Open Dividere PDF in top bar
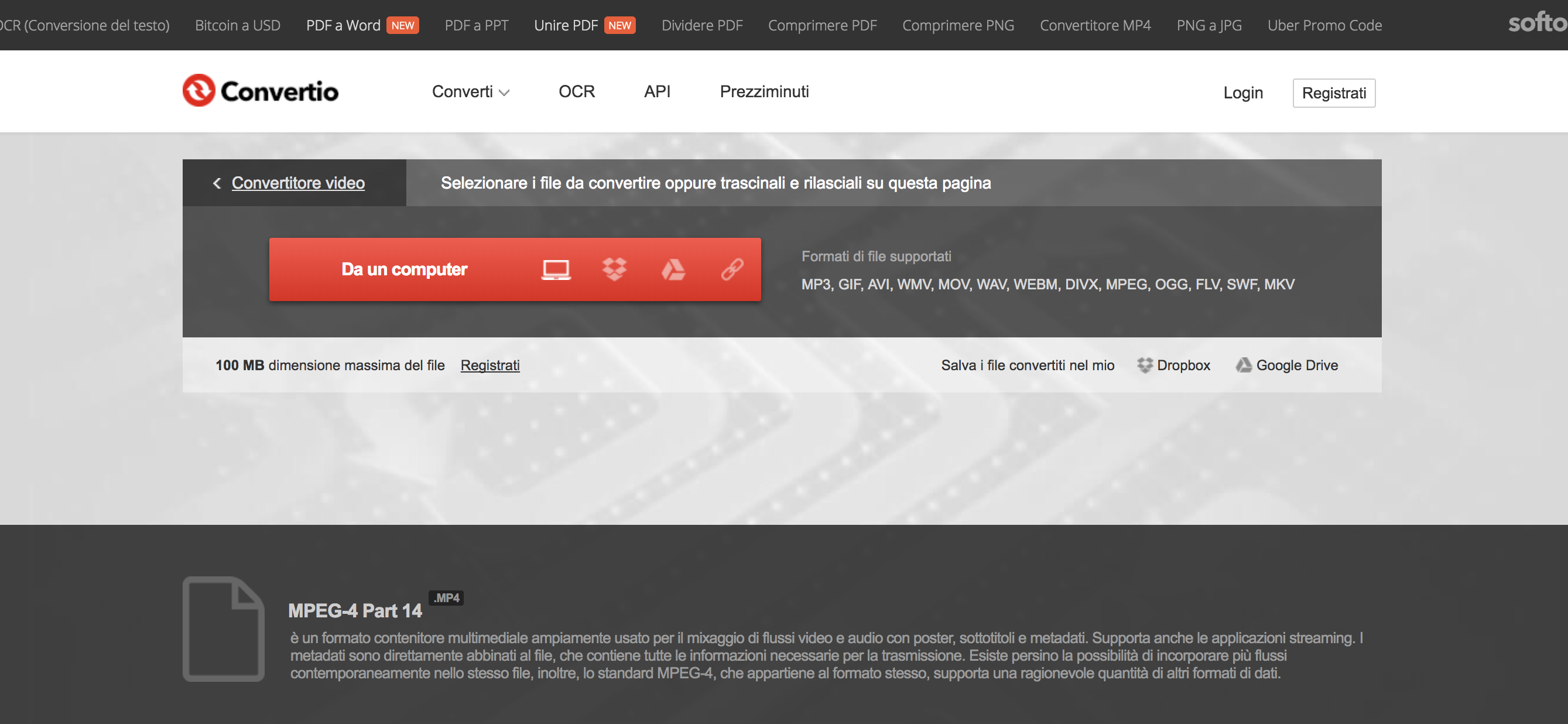This screenshot has width=1568, height=724. point(703,25)
